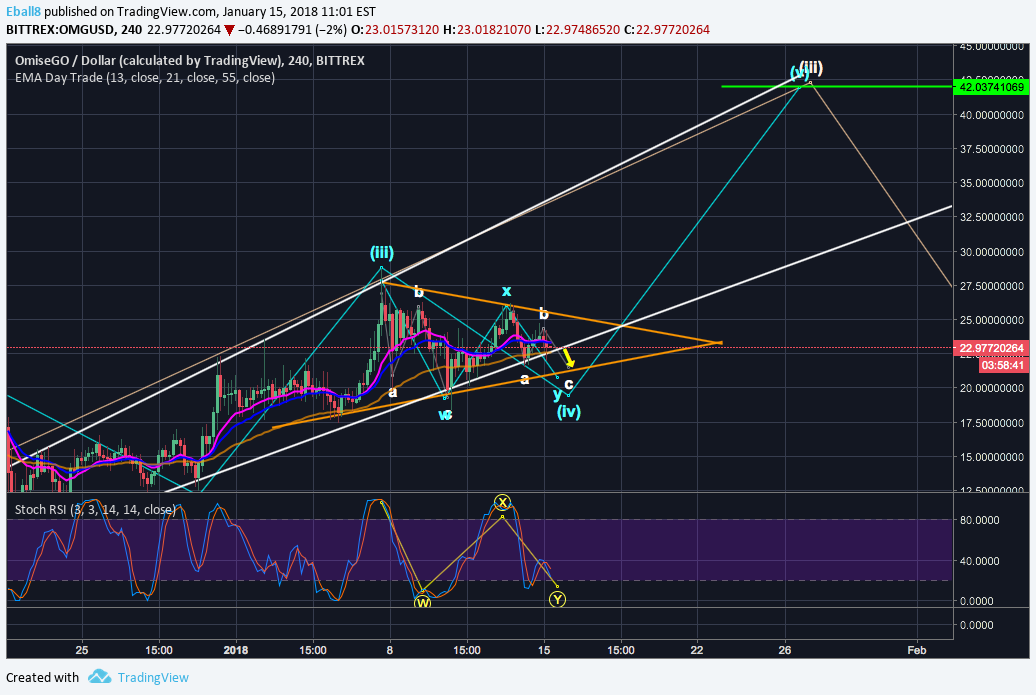Click the BITTREX:OMGUSD symbol ticker
1036x695 pixels.
click(x=61, y=30)
